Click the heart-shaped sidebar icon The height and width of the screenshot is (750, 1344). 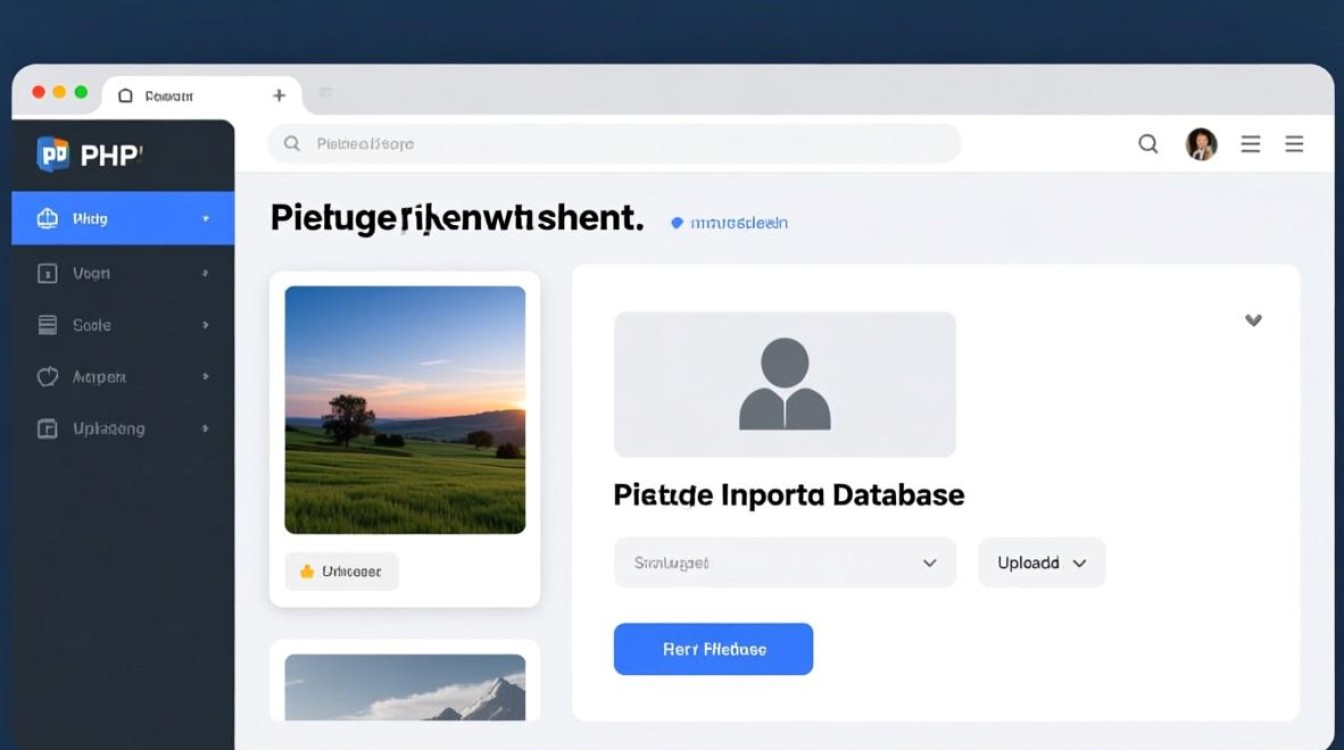(47, 377)
